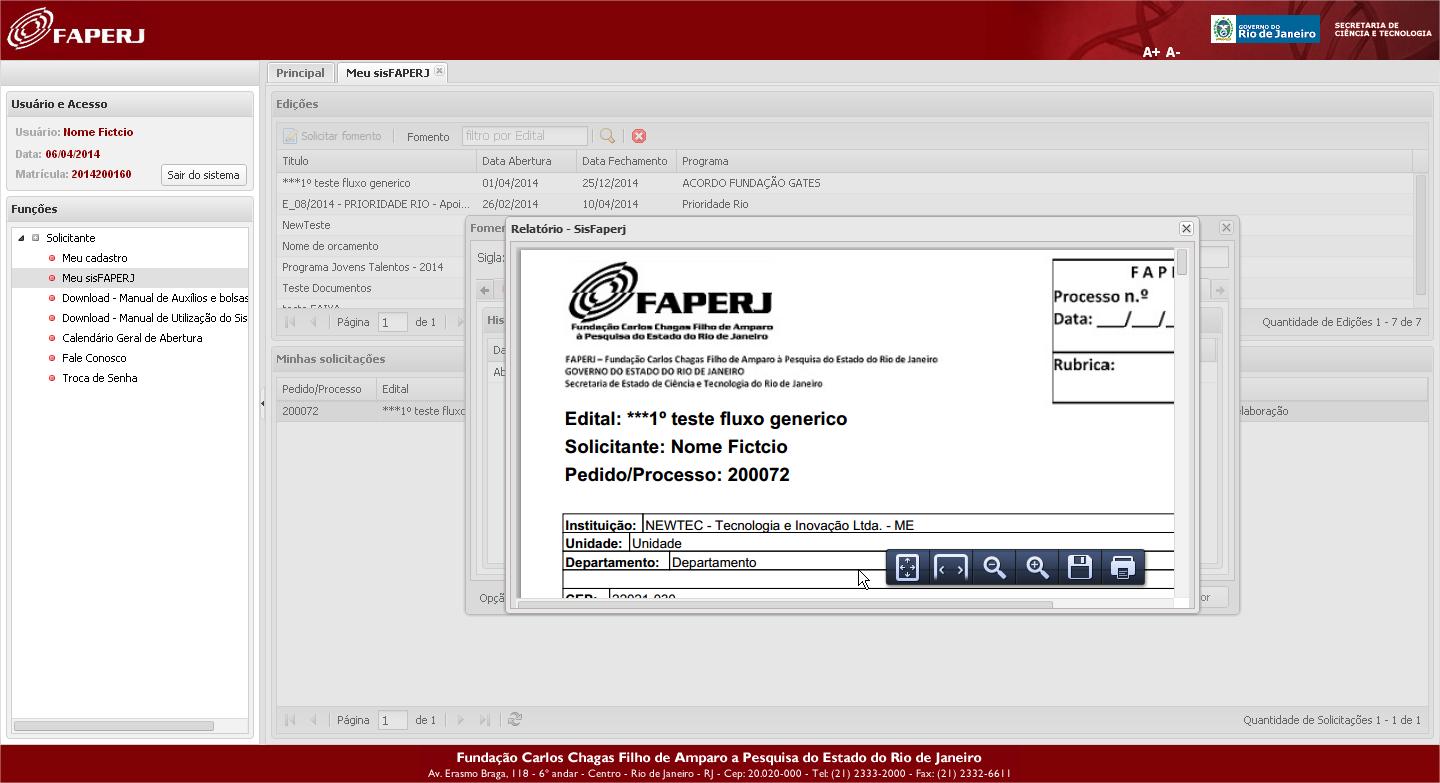The height and width of the screenshot is (783, 1440).
Task: Sort by Data Fechamento column header
Action: click(627, 161)
